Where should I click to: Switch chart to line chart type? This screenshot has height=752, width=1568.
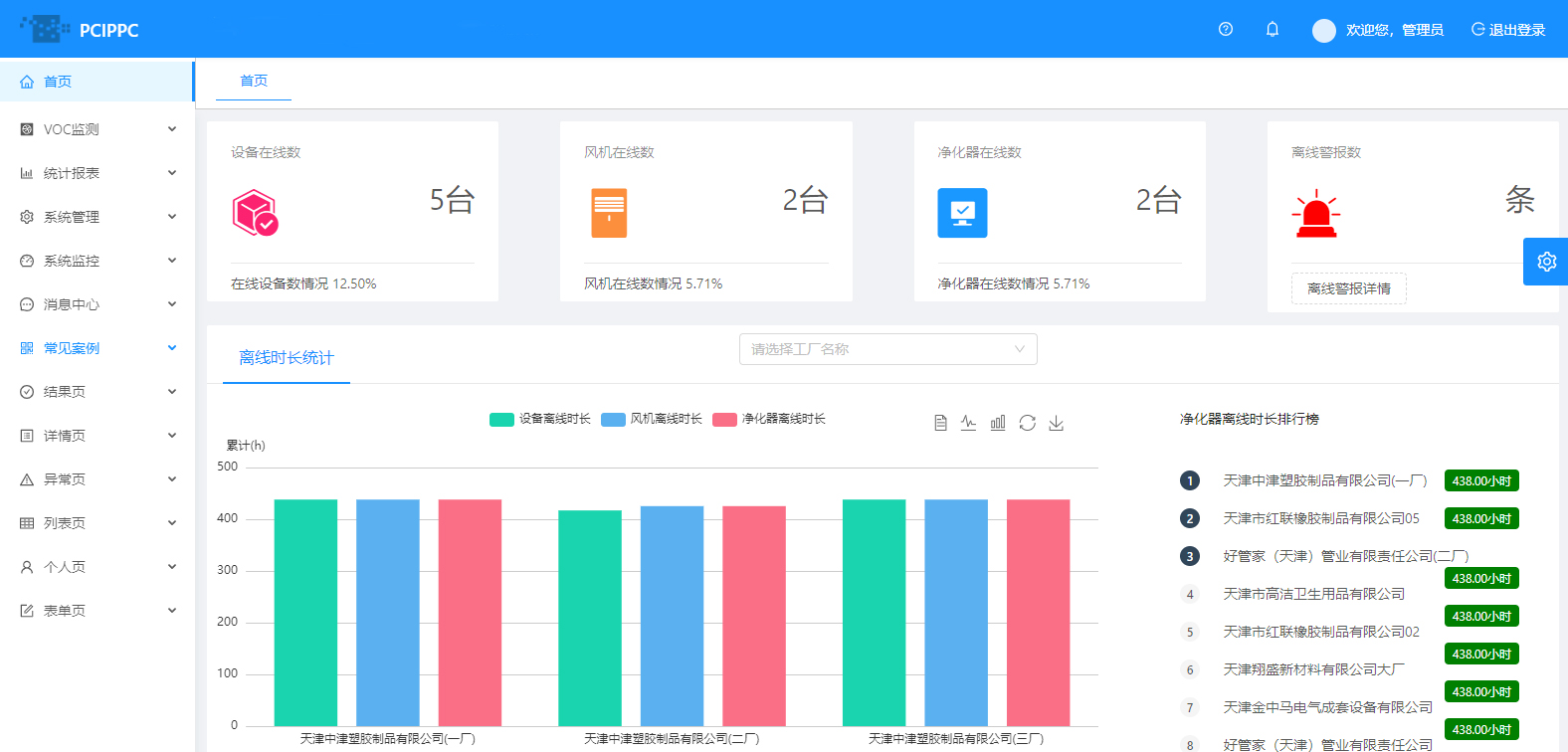click(968, 423)
